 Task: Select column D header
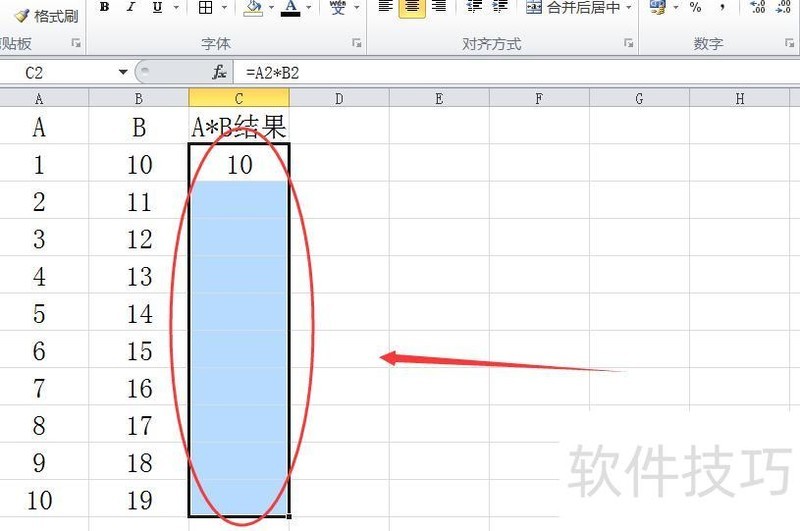point(339,98)
